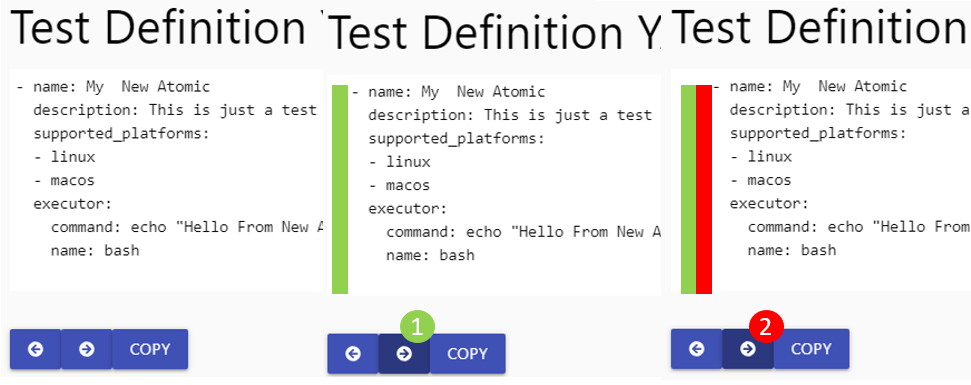Click back arrow in panel without colored bars
The height and width of the screenshot is (385, 971).
click(x=35, y=349)
